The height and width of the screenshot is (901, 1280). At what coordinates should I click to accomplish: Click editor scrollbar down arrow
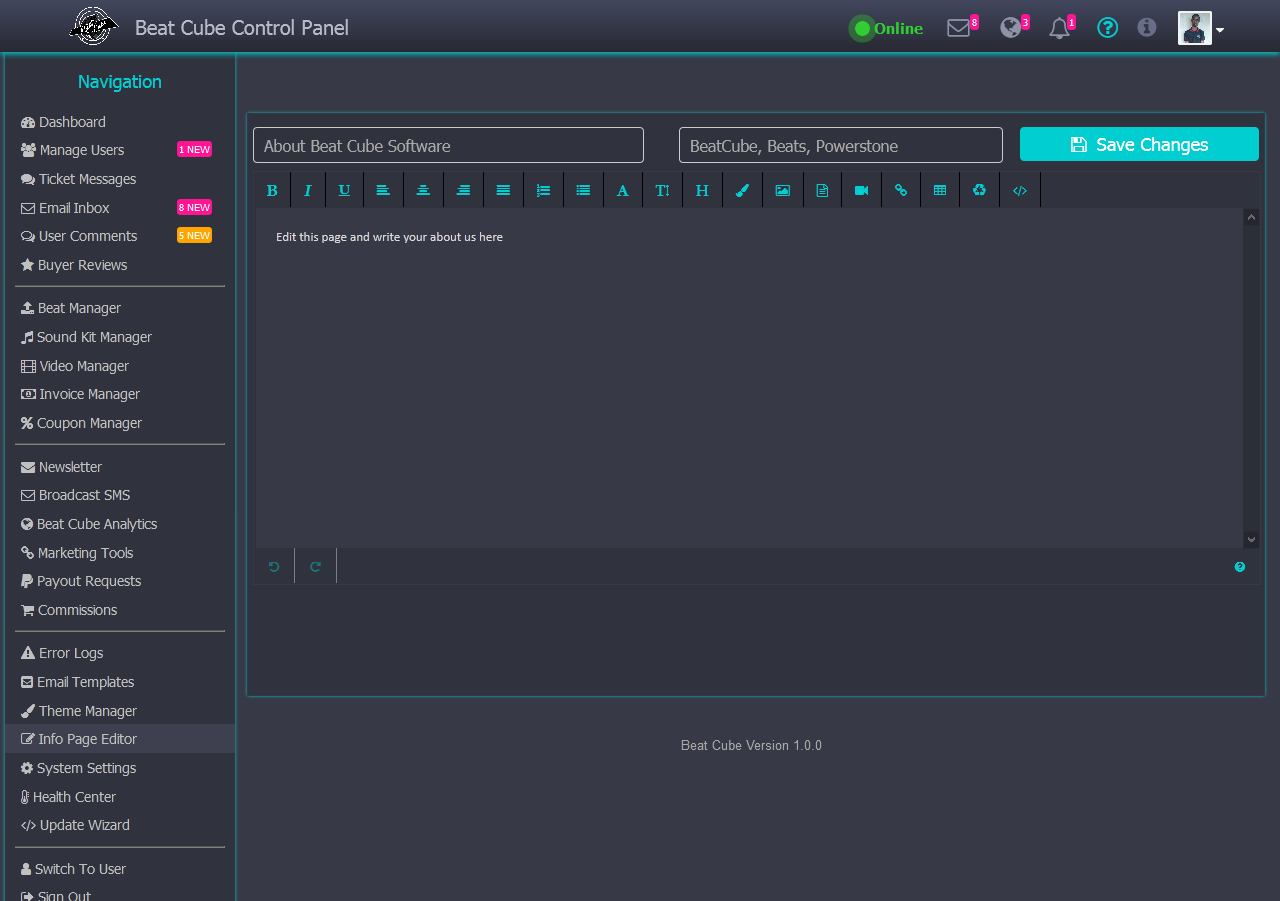coord(1251,539)
